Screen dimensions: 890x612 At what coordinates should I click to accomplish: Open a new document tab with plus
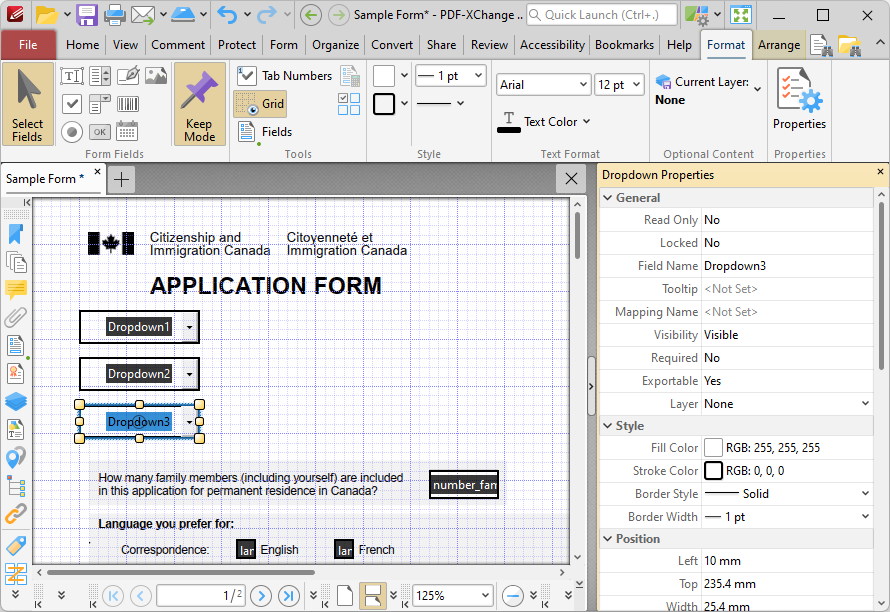coord(121,179)
